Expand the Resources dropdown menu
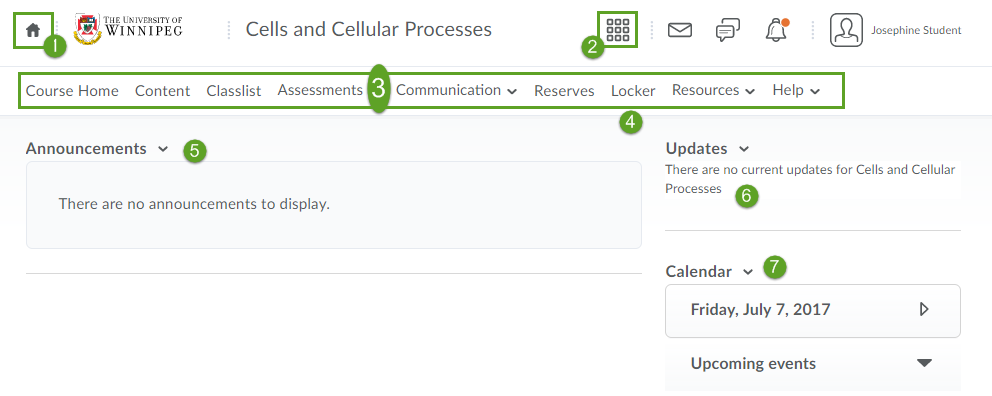992x396 pixels. click(x=713, y=90)
